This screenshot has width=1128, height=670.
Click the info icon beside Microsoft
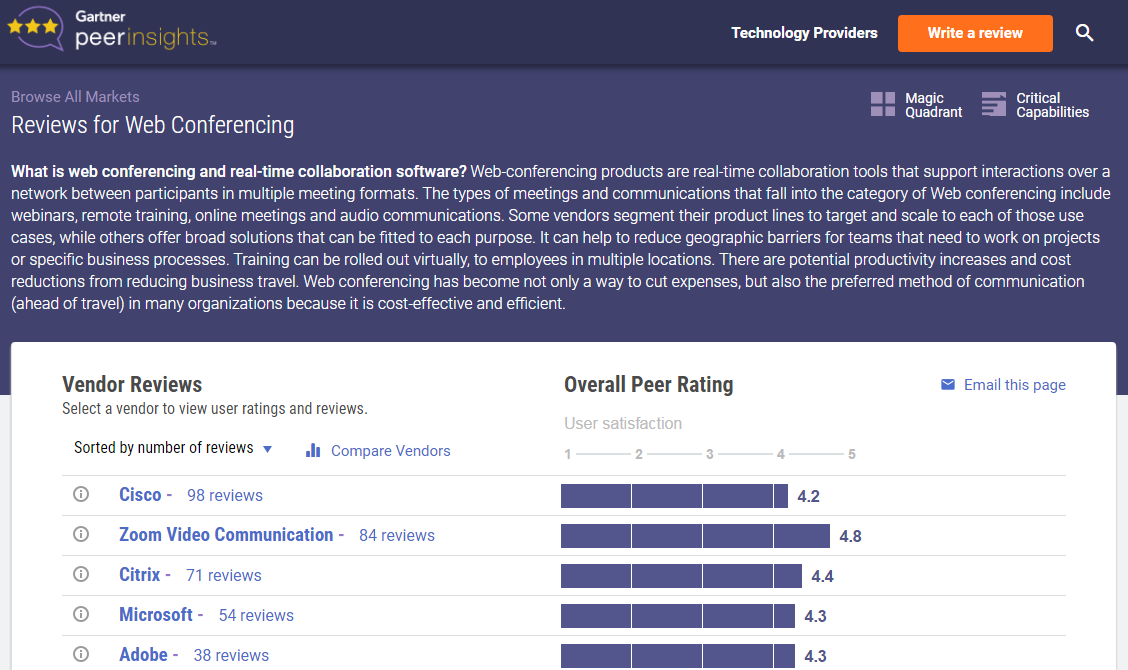[82, 615]
